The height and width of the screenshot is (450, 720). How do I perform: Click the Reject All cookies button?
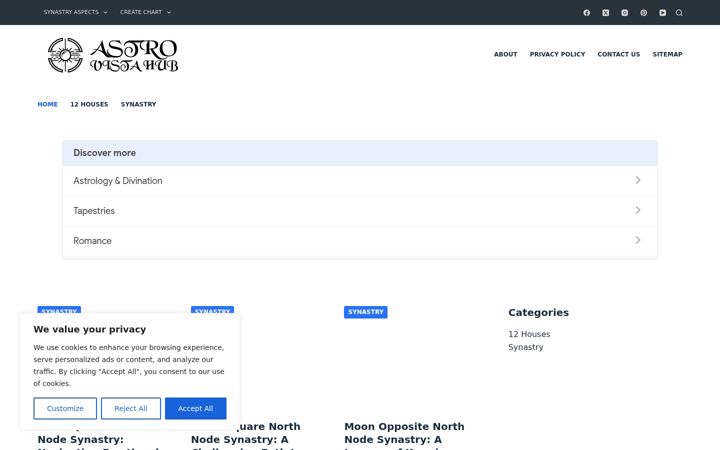tap(131, 408)
